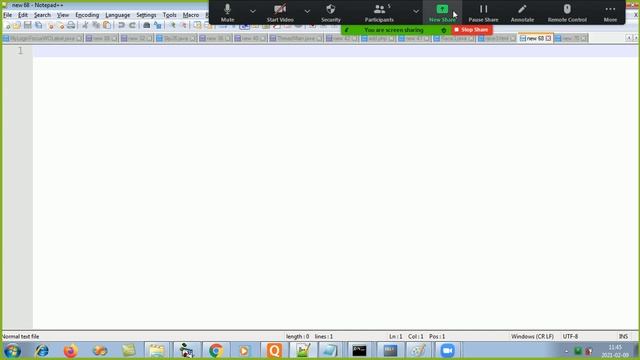The height and width of the screenshot is (360, 640).
Task: Click the Save toolbar icon
Action: click(27, 26)
